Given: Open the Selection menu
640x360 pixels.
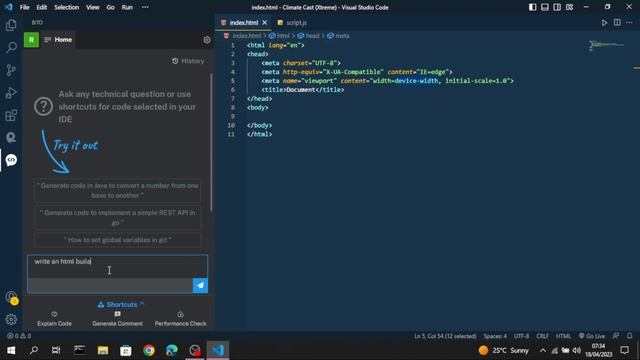Looking at the screenshot, I should (x=67, y=7).
